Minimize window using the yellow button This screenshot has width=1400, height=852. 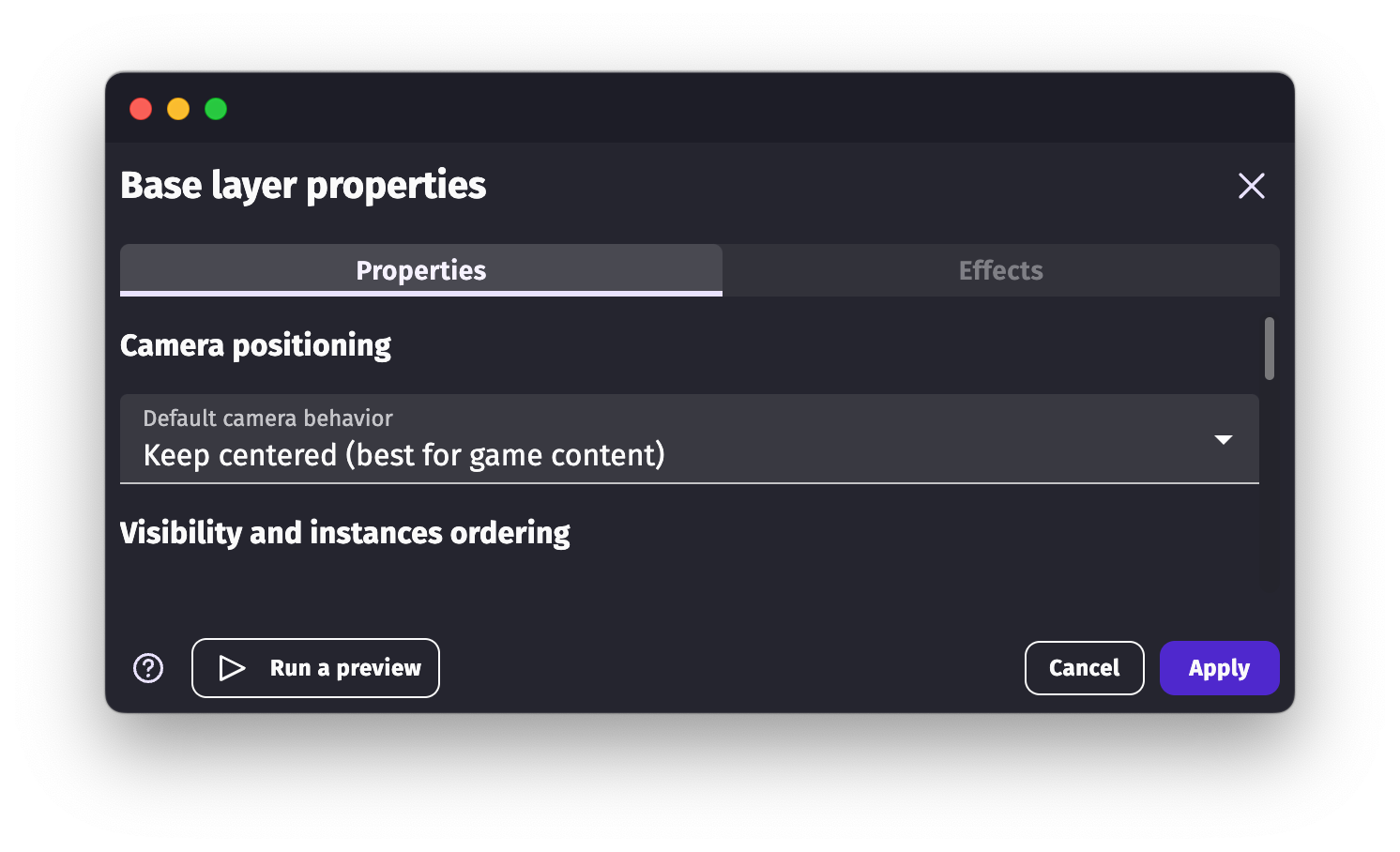(x=178, y=109)
